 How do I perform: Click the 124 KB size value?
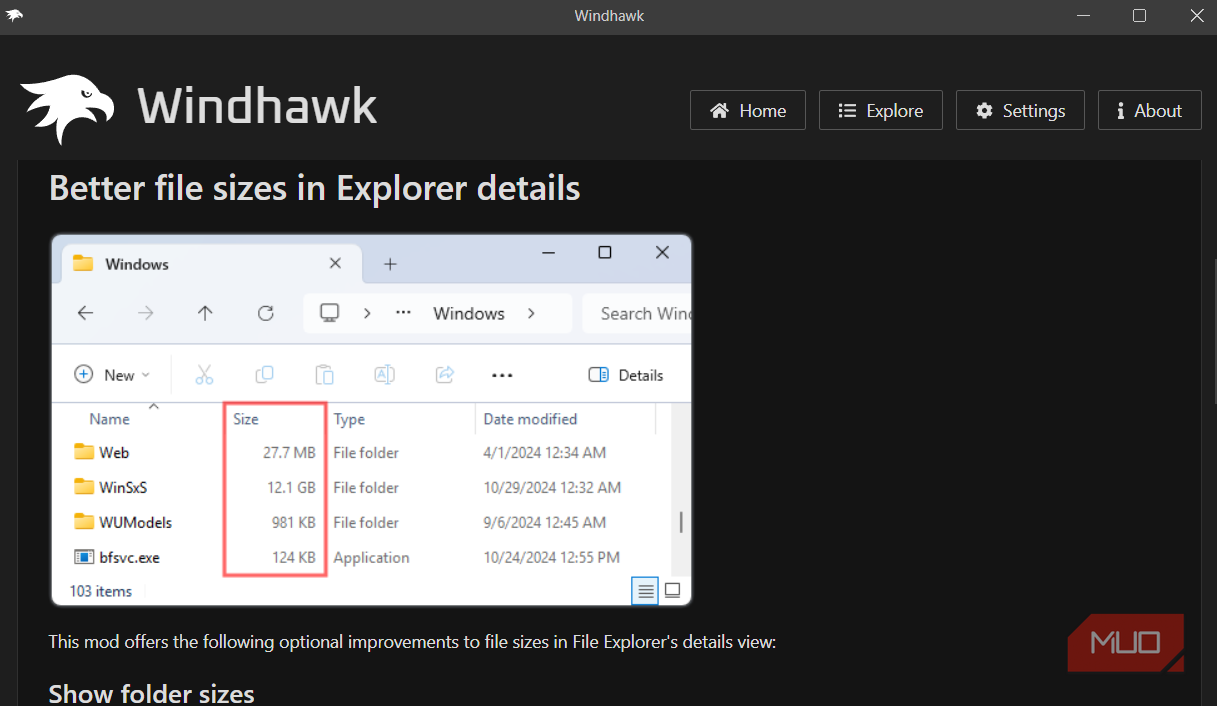coord(294,557)
